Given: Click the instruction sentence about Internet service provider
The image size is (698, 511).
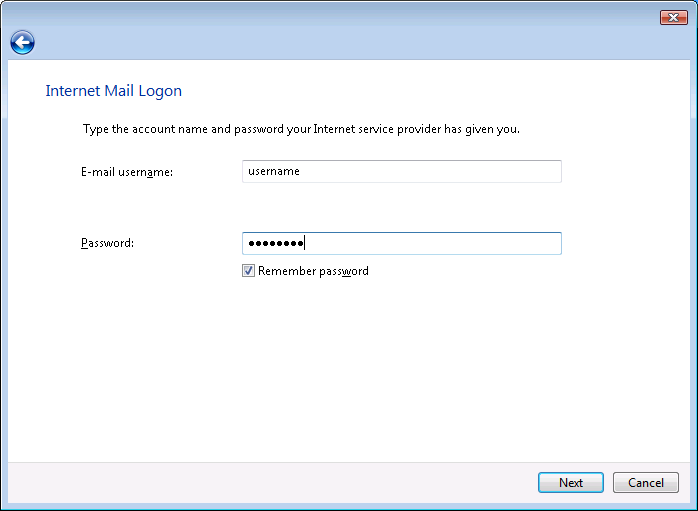Looking at the screenshot, I should (300, 129).
